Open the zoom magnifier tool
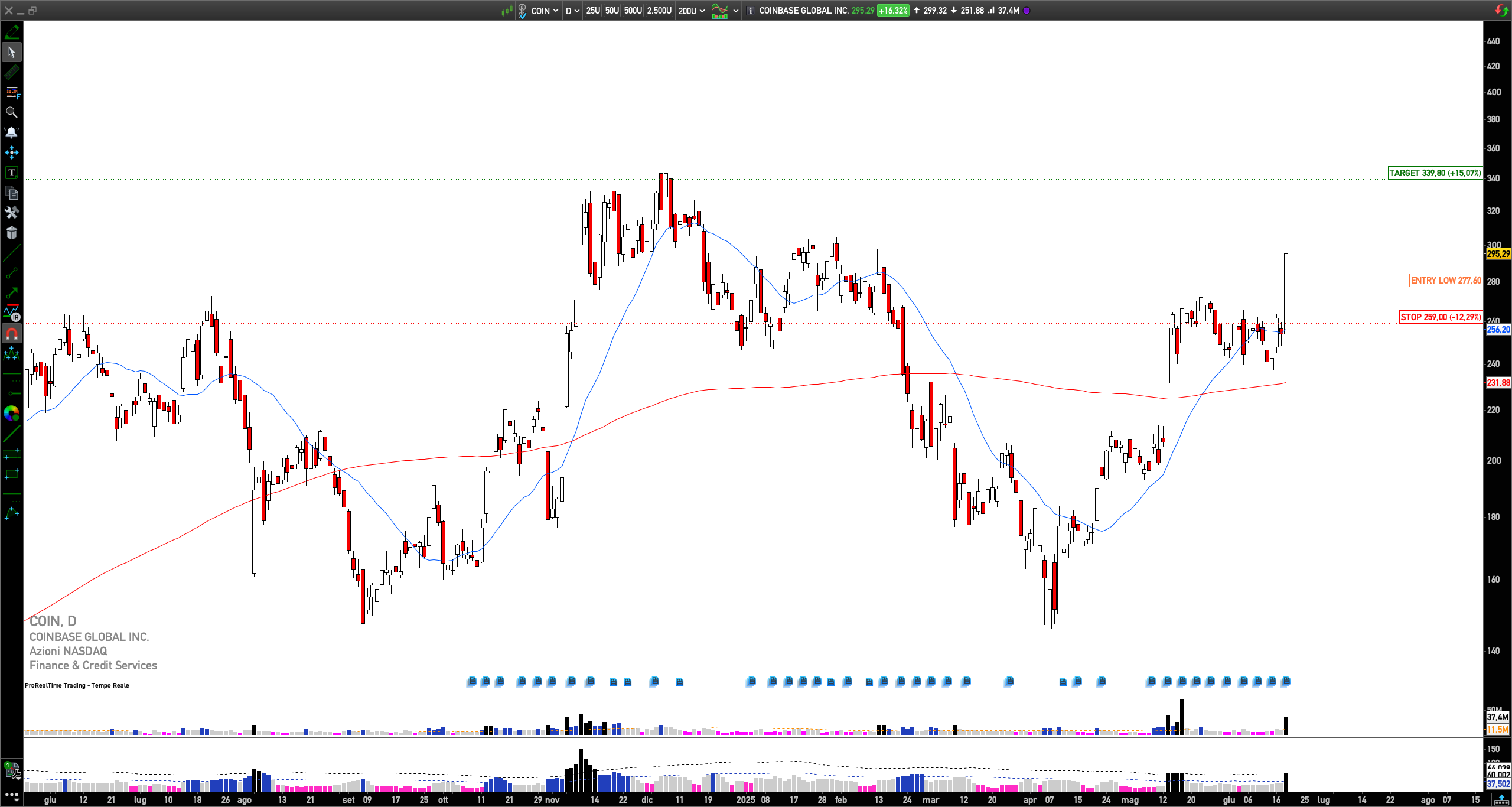 coord(11,112)
